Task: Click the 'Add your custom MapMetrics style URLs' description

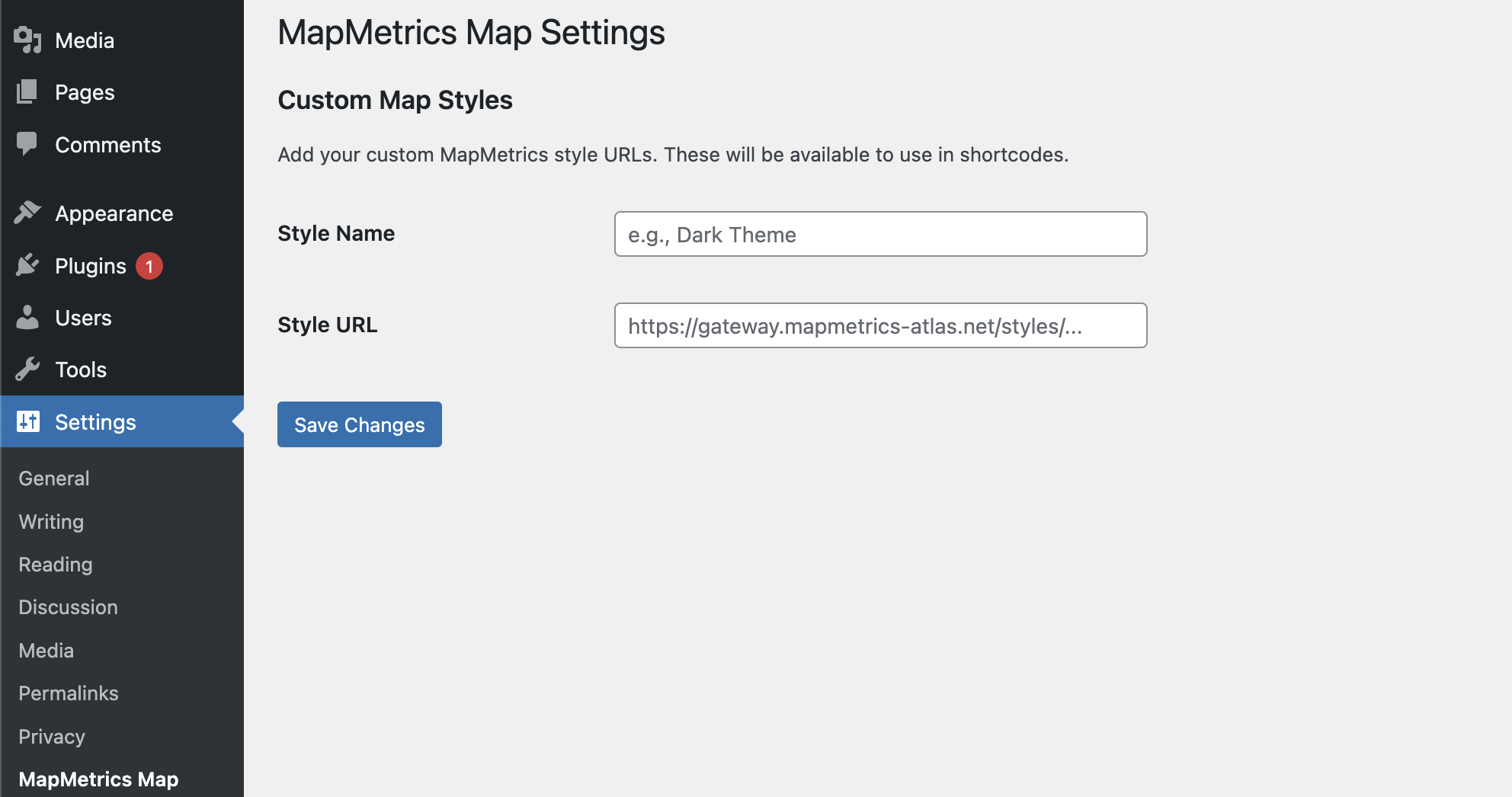Action: (673, 155)
